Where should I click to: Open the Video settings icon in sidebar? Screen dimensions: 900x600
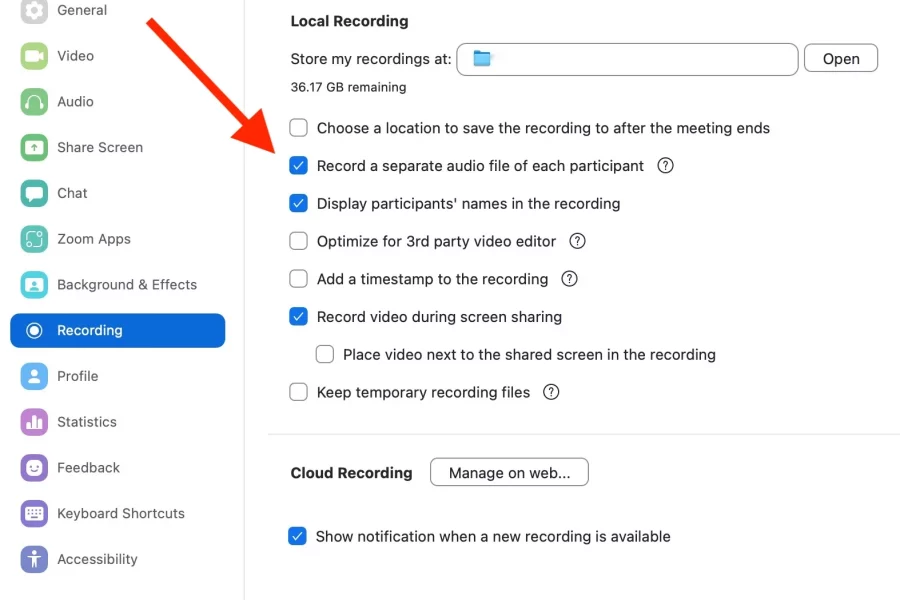34,56
